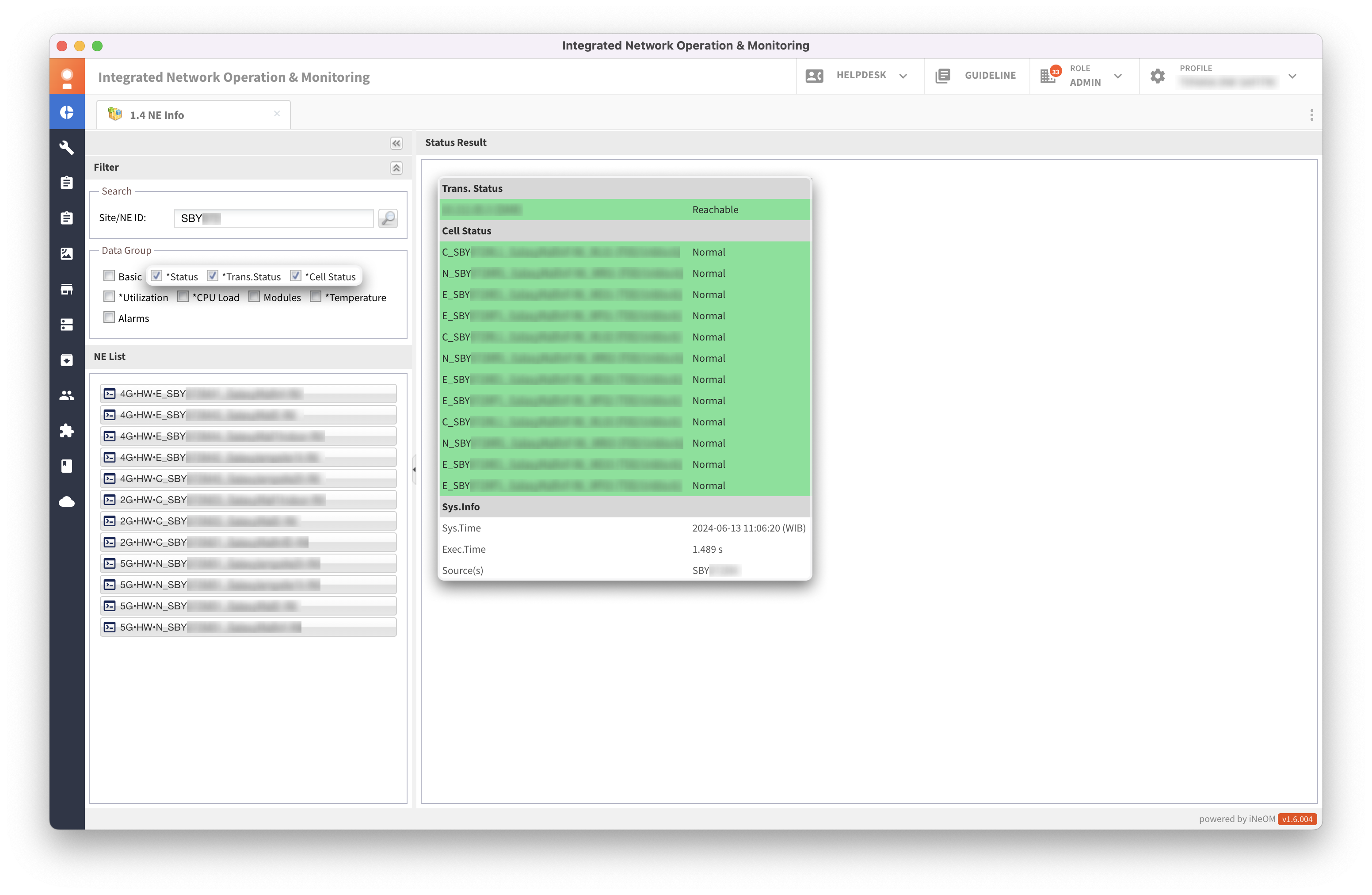This screenshot has width=1372, height=895.
Task: Click the powered by iNeOM text
Action: click(1237, 819)
